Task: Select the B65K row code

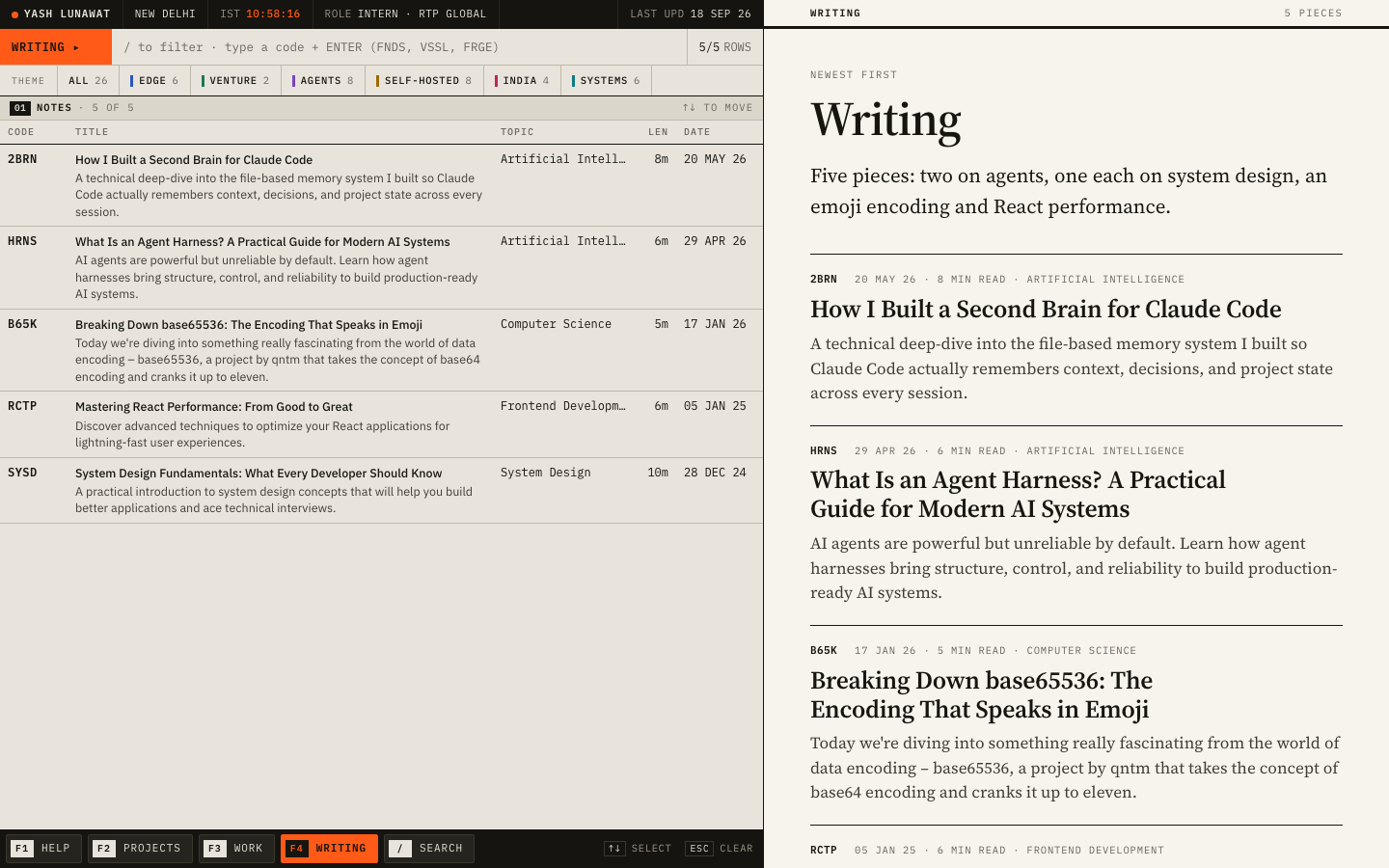Action: click(22, 324)
